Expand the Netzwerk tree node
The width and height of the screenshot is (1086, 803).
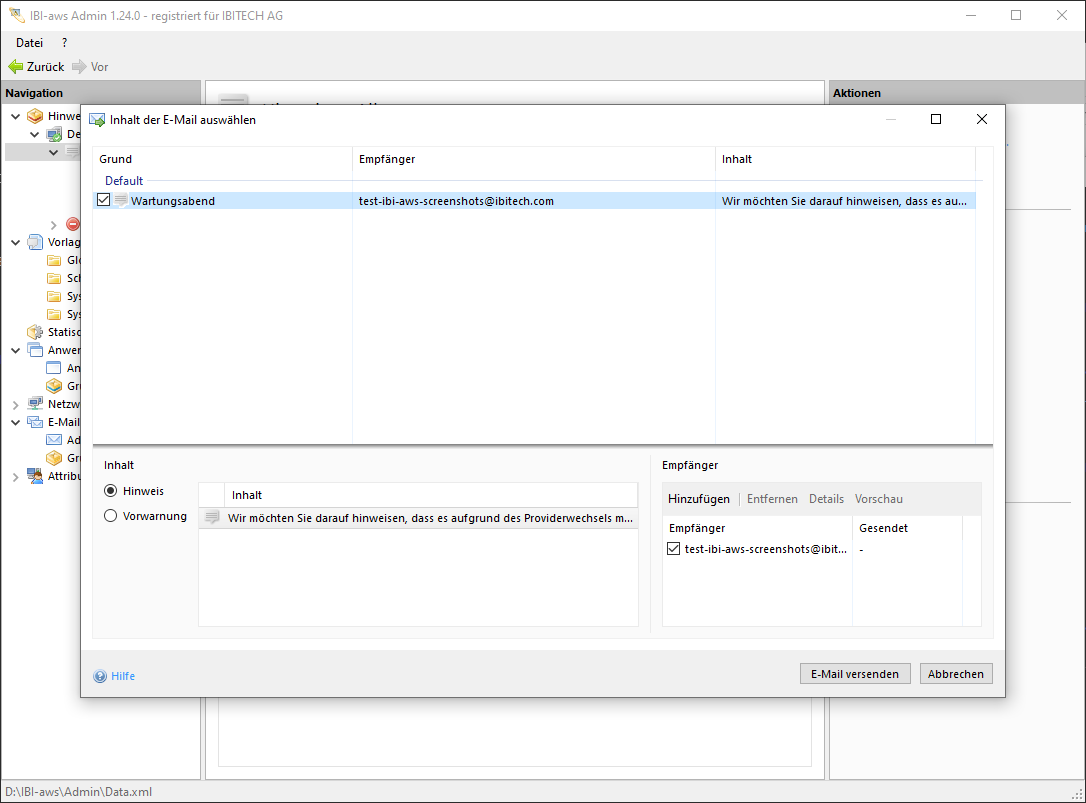point(16,404)
